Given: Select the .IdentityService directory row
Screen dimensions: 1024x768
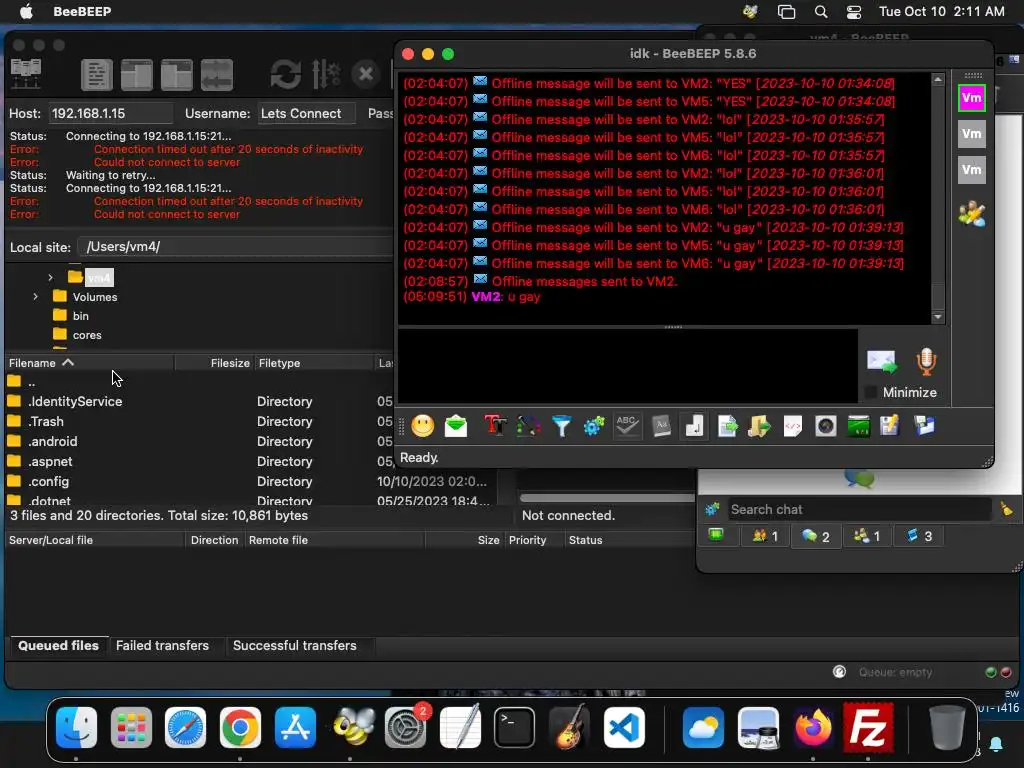Looking at the screenshot, I should coord(199,402).
